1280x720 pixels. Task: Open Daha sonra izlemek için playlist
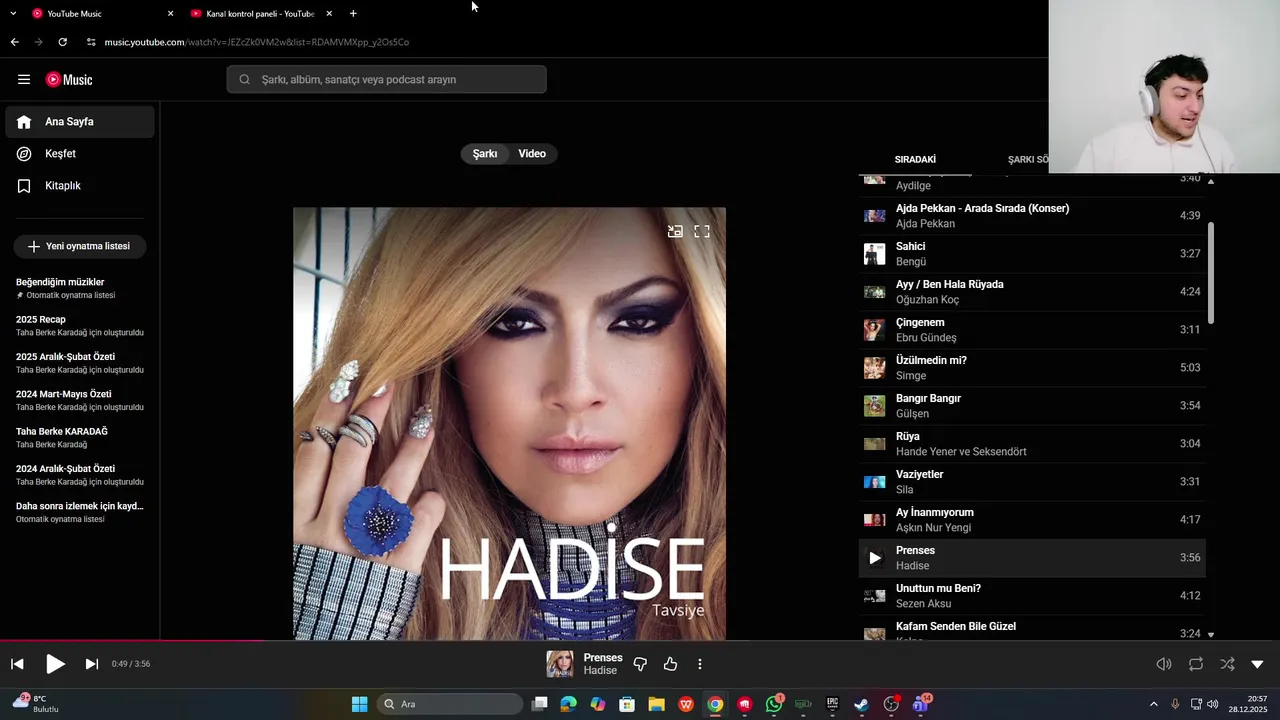(x=80, y=512)
